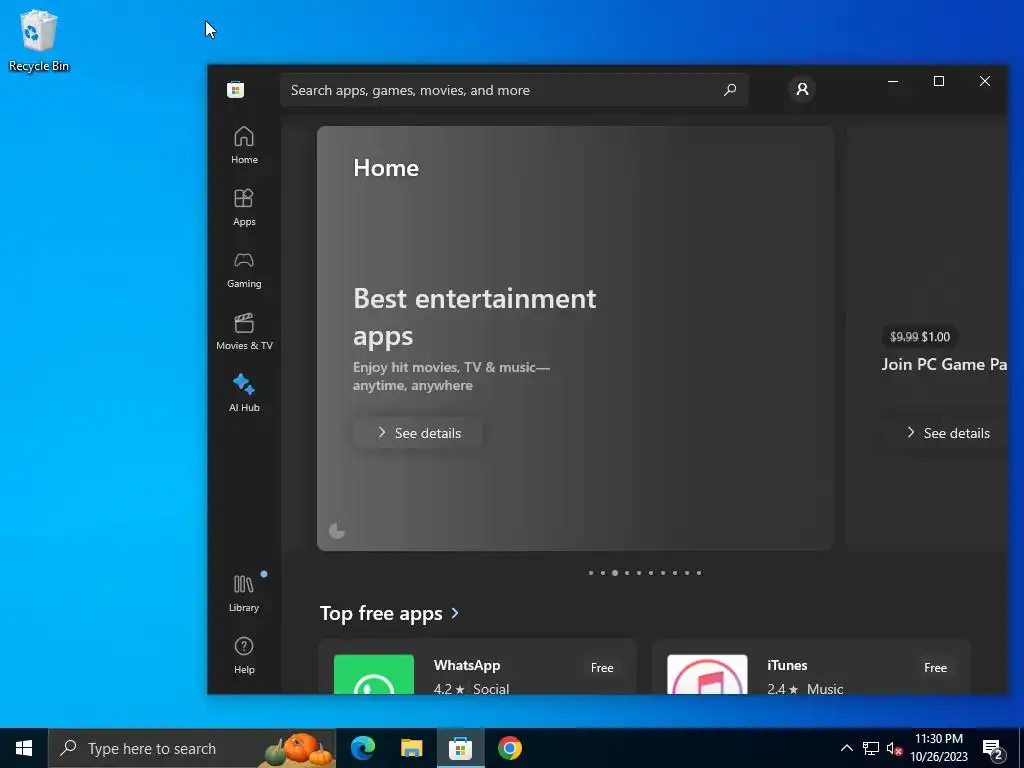Click Microsoft Store taskbar icon

tap(460, 748)
